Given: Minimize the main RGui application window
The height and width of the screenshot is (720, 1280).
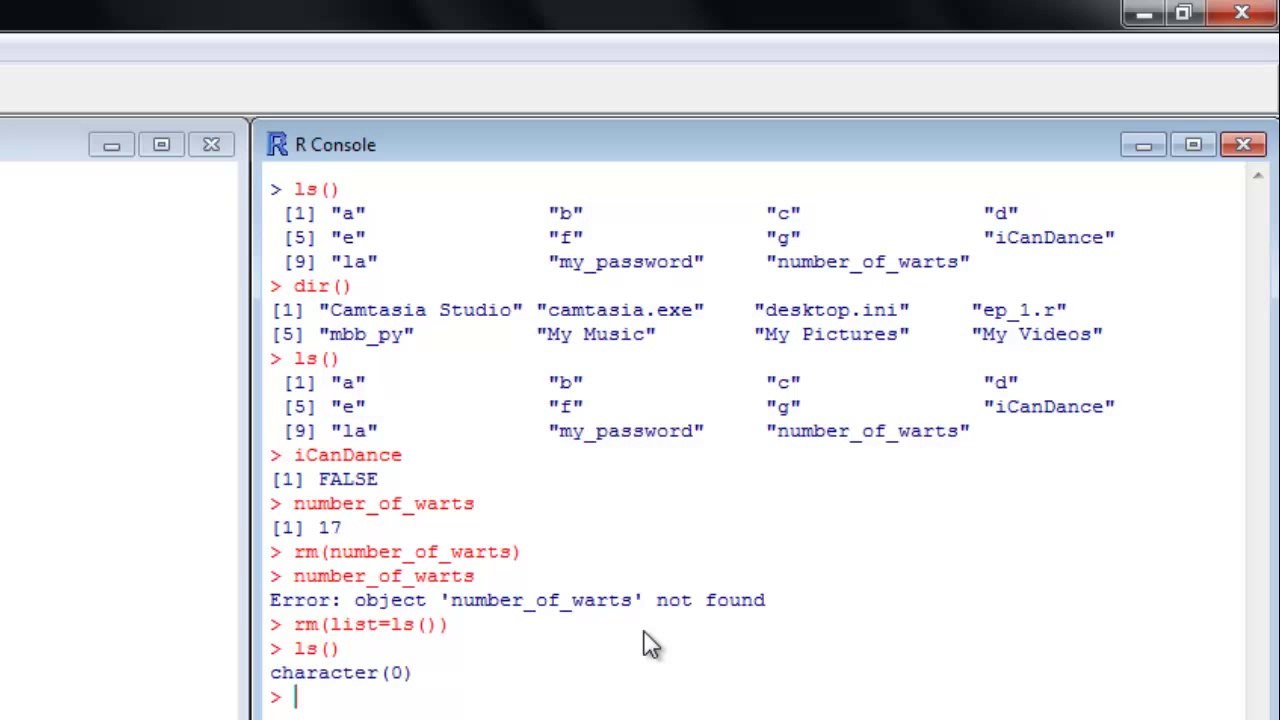Looking at the screenshot, I should pyautogui.click(x=1144, y=13).
